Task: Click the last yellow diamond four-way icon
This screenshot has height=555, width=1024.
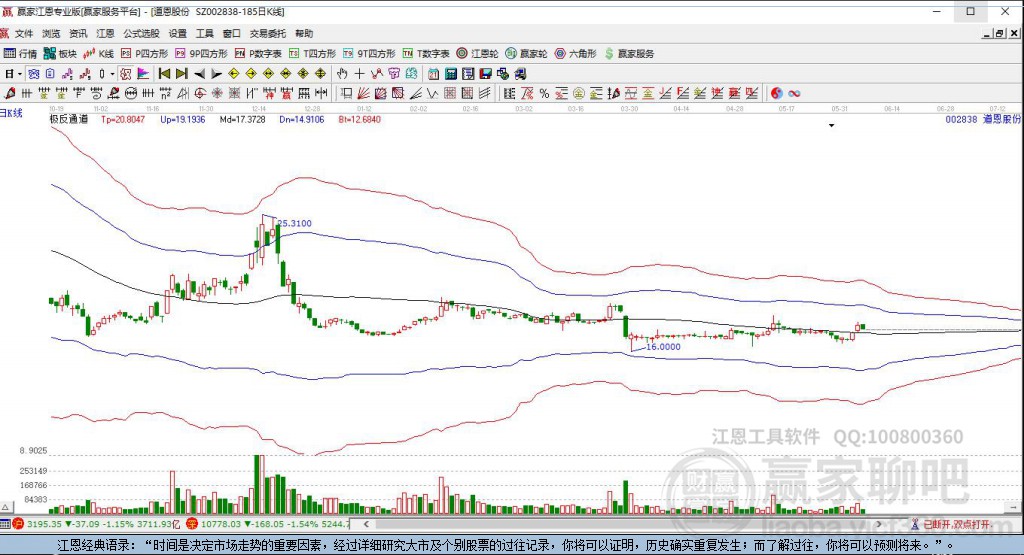Action: coord(320,74)
